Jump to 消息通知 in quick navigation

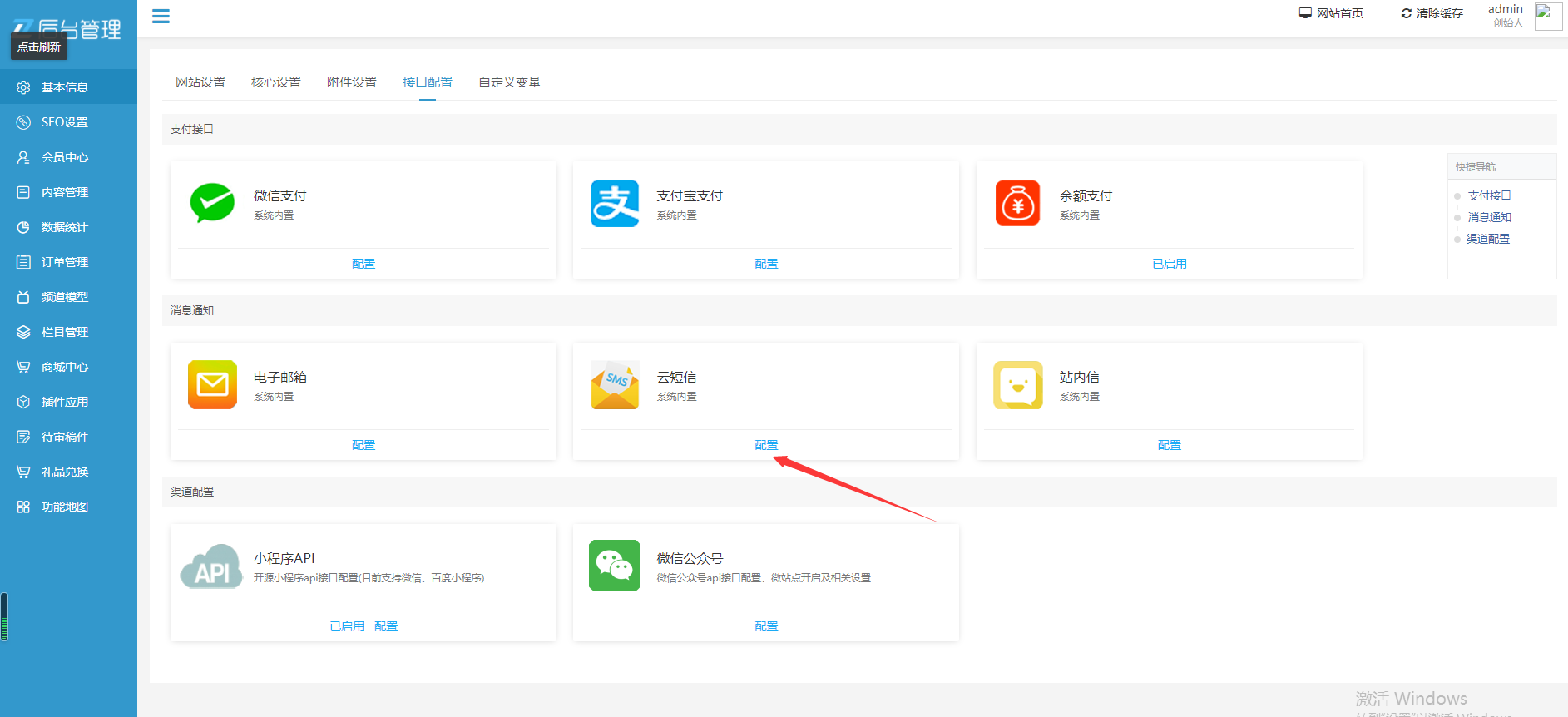[x=1489, y=217]
